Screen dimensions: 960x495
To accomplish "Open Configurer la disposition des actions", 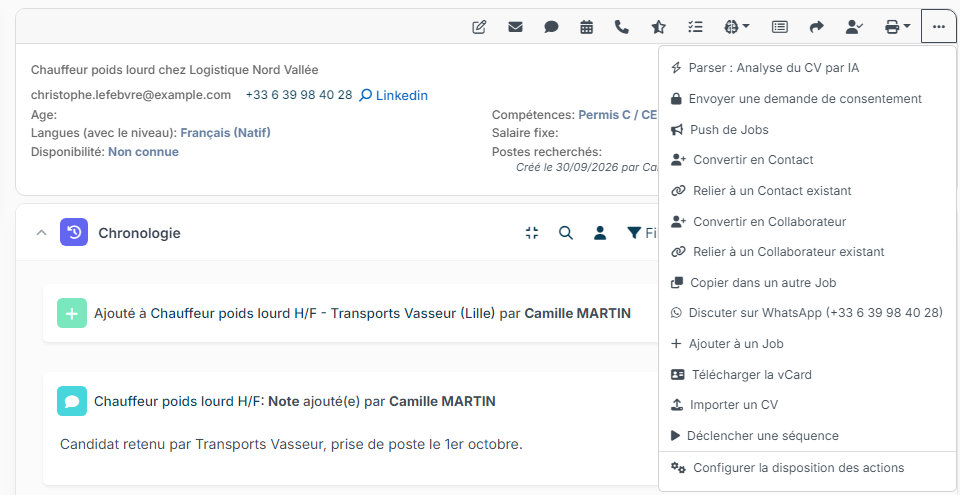I will pos(808,468).
